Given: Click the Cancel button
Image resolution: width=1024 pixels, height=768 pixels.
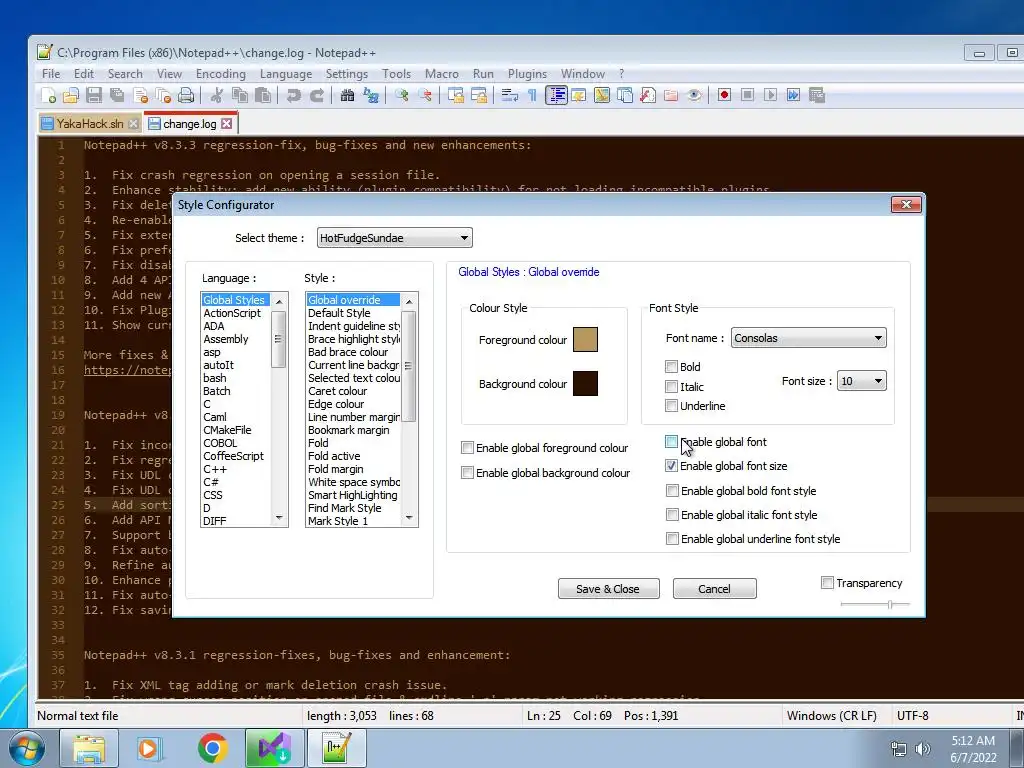Looking at the screenshot, I should (x=714, y=588).
